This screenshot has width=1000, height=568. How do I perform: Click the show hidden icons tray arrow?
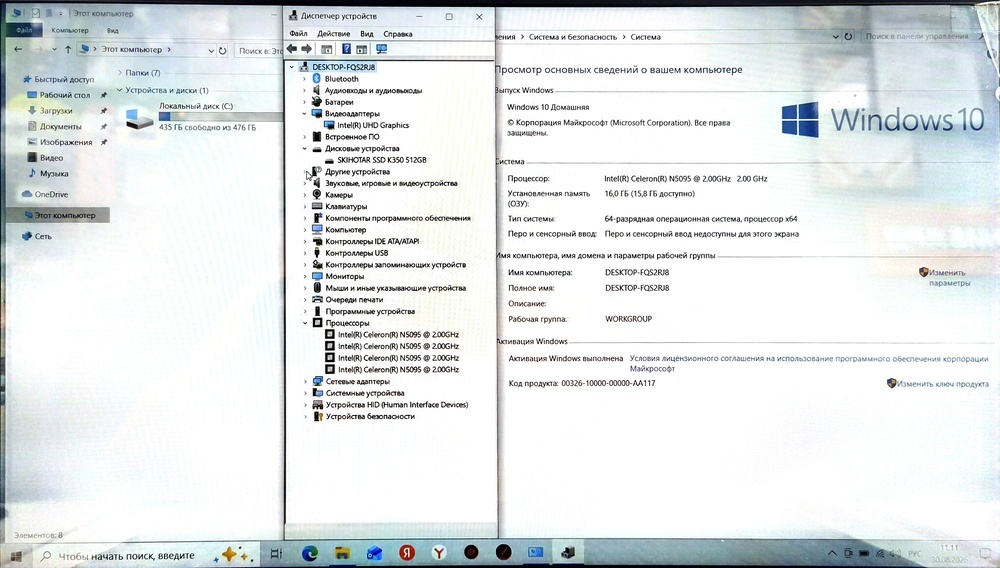[x=832, y=553]
